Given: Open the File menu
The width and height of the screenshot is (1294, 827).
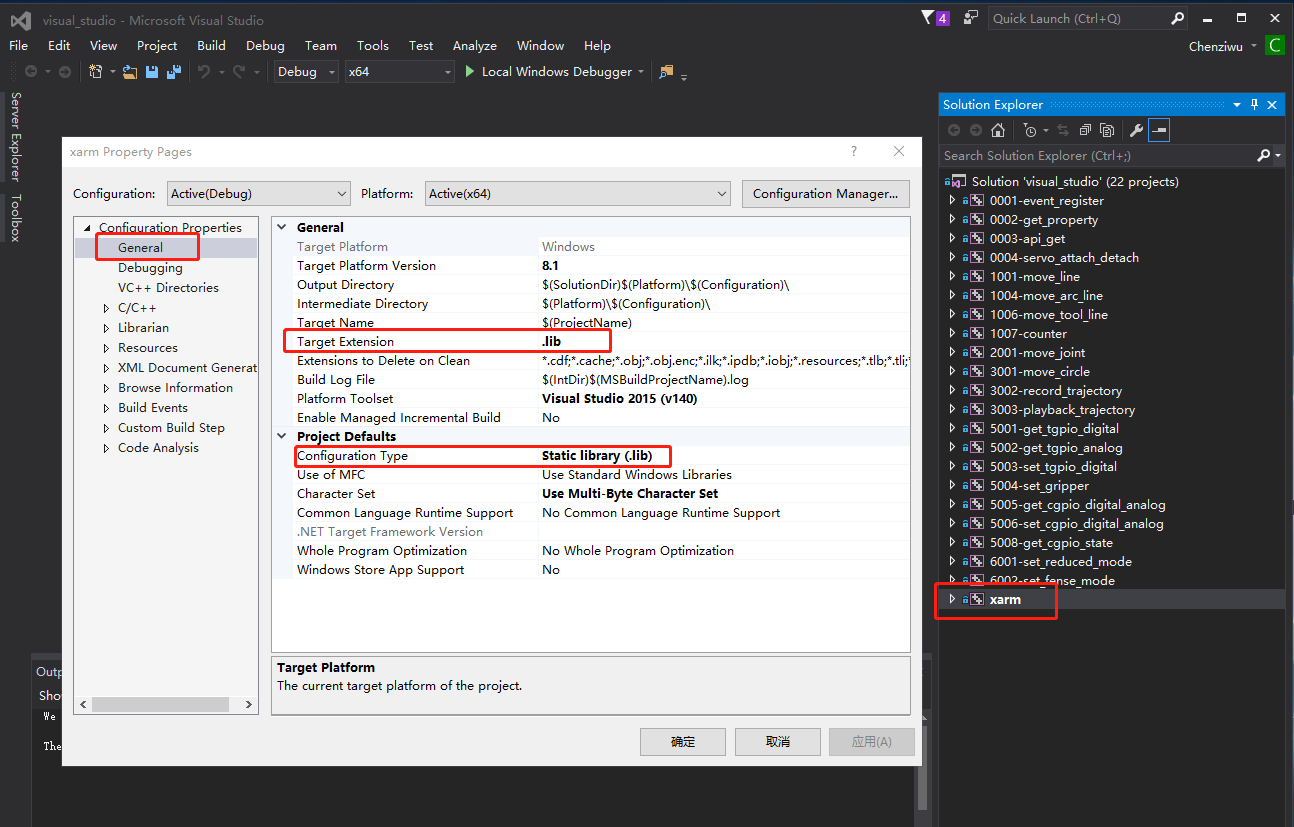Looking at the screenshot, I should pos(19,45).
